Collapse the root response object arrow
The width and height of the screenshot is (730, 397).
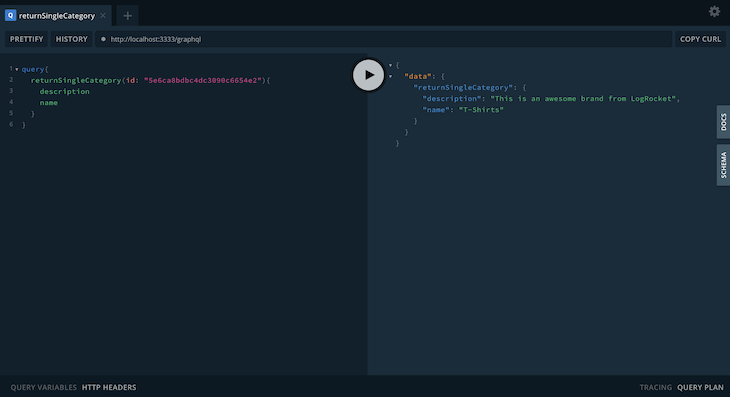pyautogui.click(x=390, y=65)
